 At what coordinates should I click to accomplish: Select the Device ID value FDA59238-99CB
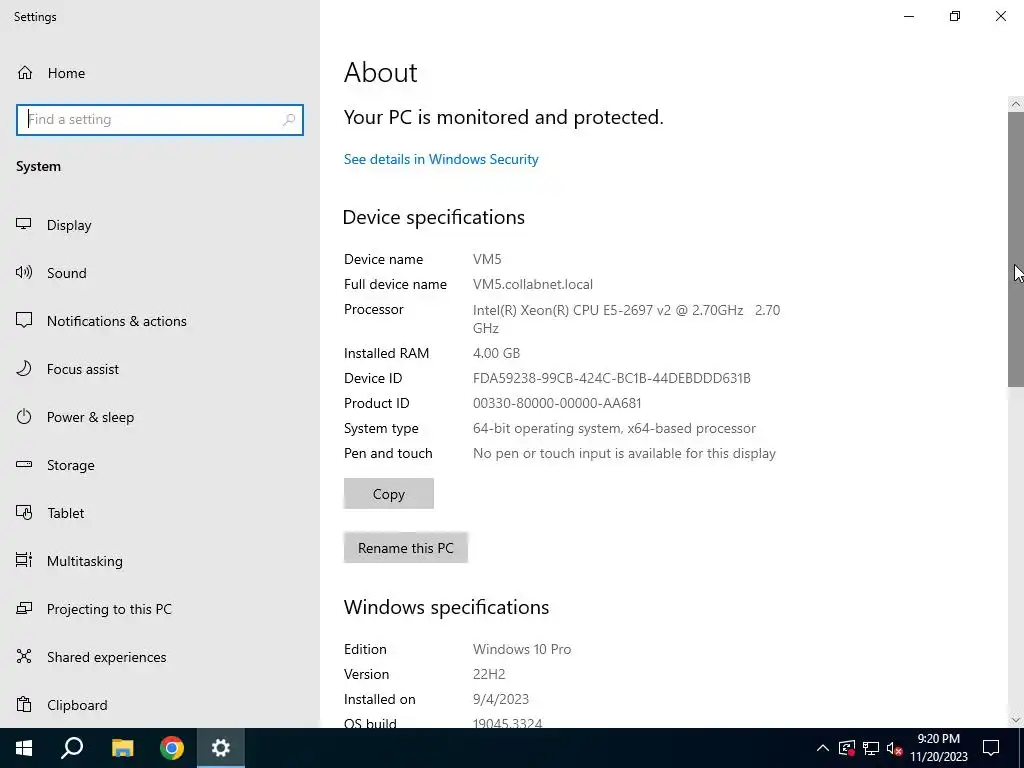612,378
